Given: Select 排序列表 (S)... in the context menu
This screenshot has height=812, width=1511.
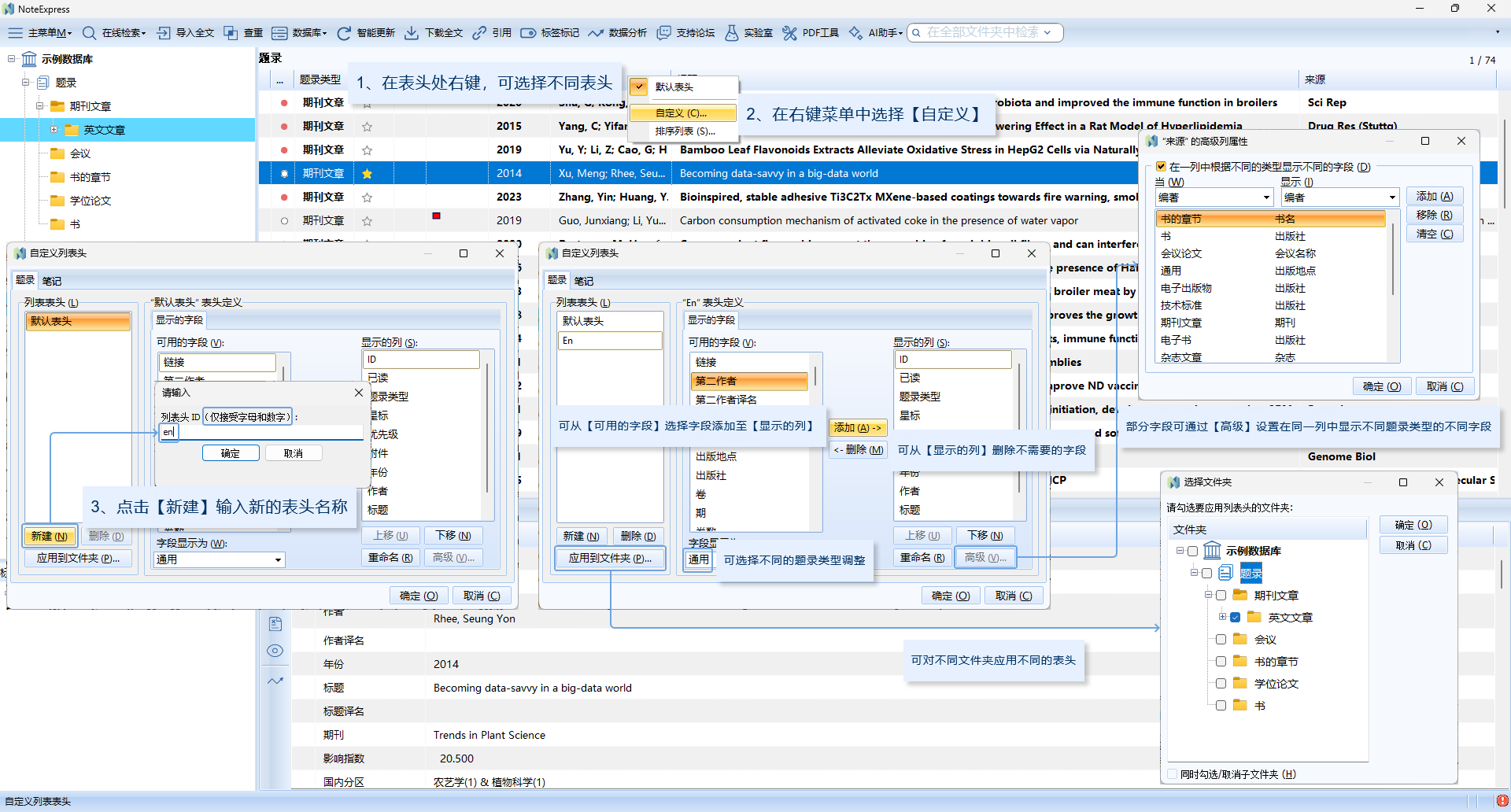Looking at the screenshot, I should tap(683, 131).
